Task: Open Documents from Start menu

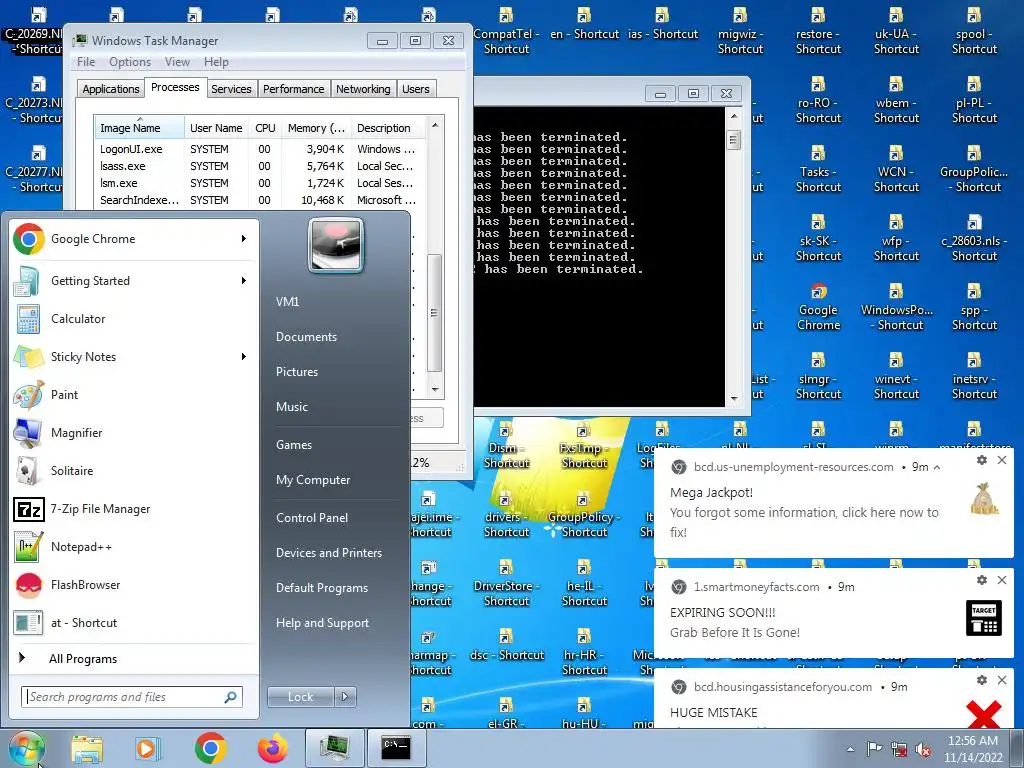Action: [306, 337]
